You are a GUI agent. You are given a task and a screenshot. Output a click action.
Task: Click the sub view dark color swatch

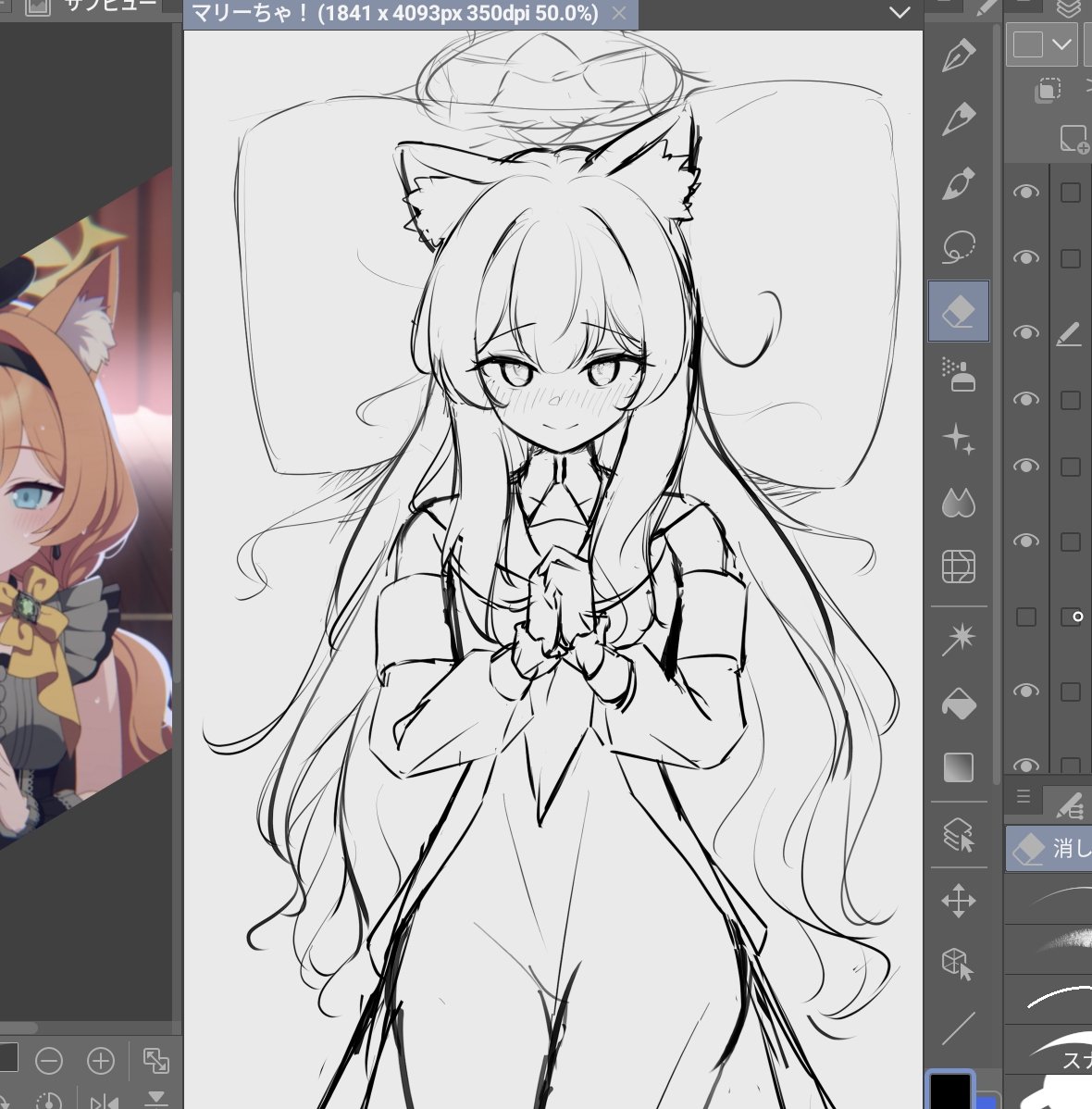[8, 1057]
